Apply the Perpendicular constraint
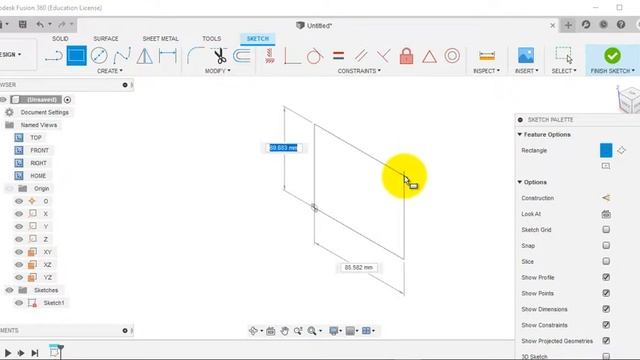The width and height of the screenshot is (640, 360). pyautogui.click(x=383, y=56)
